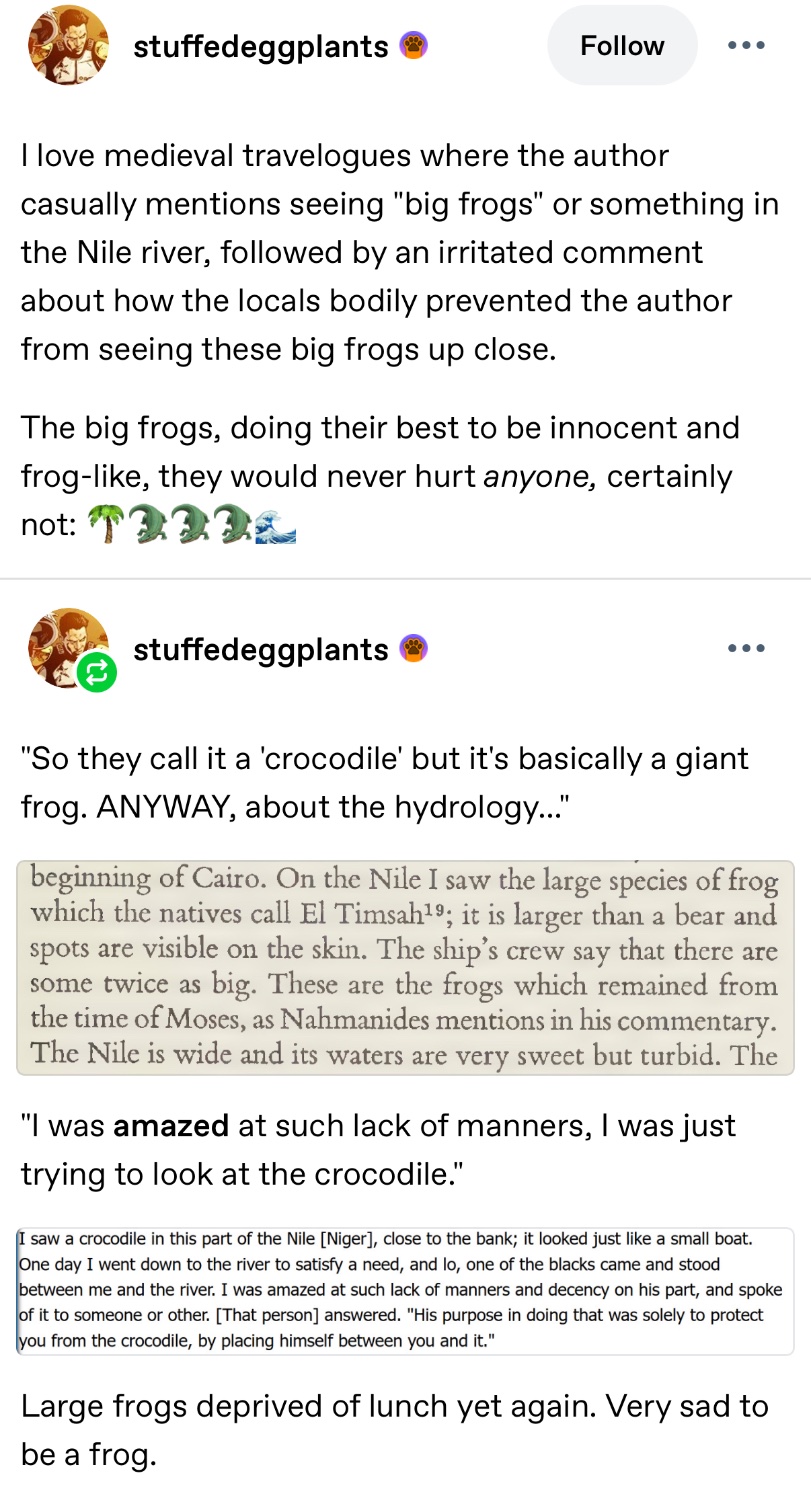The width and height of the screenshot is (811, 1500).
Task: Open the top post's three-dot menu
Action: (x=746, y=45)
